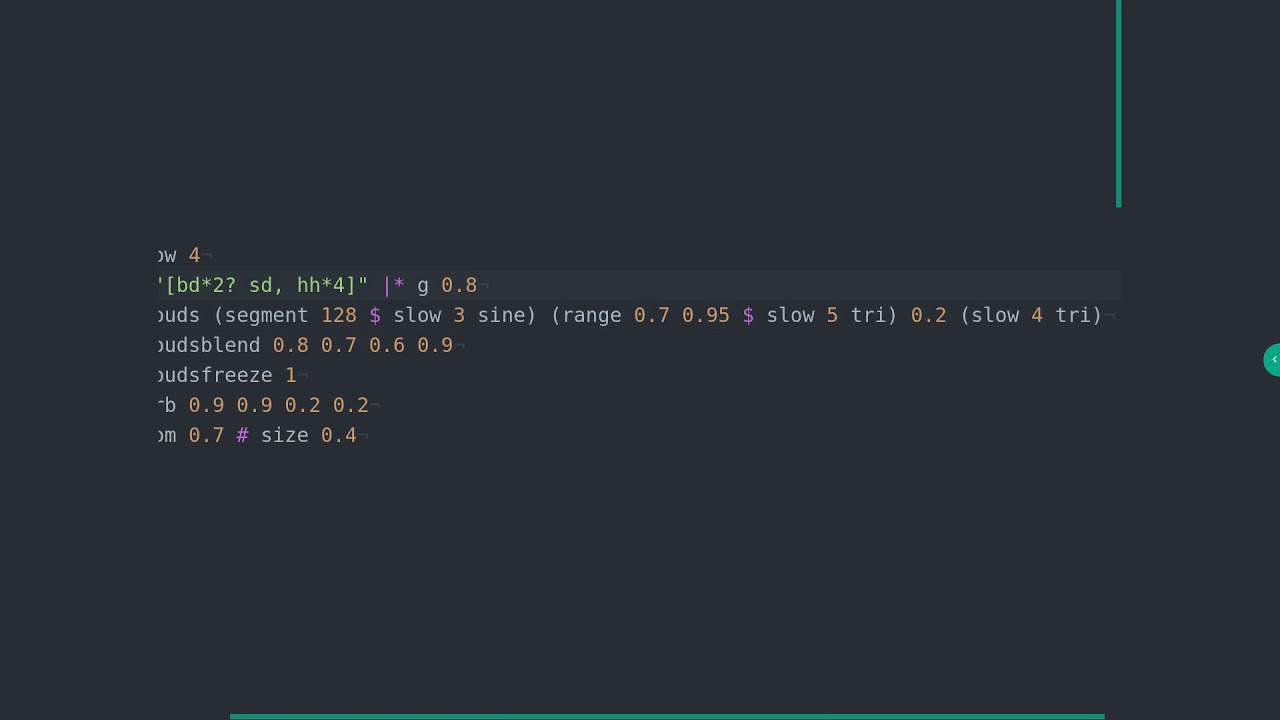Screen dimensions: 1280x720
Task: Click the pattern string "[bd*2? sd, hh*4]"
Action: click(x=263, y=285)
